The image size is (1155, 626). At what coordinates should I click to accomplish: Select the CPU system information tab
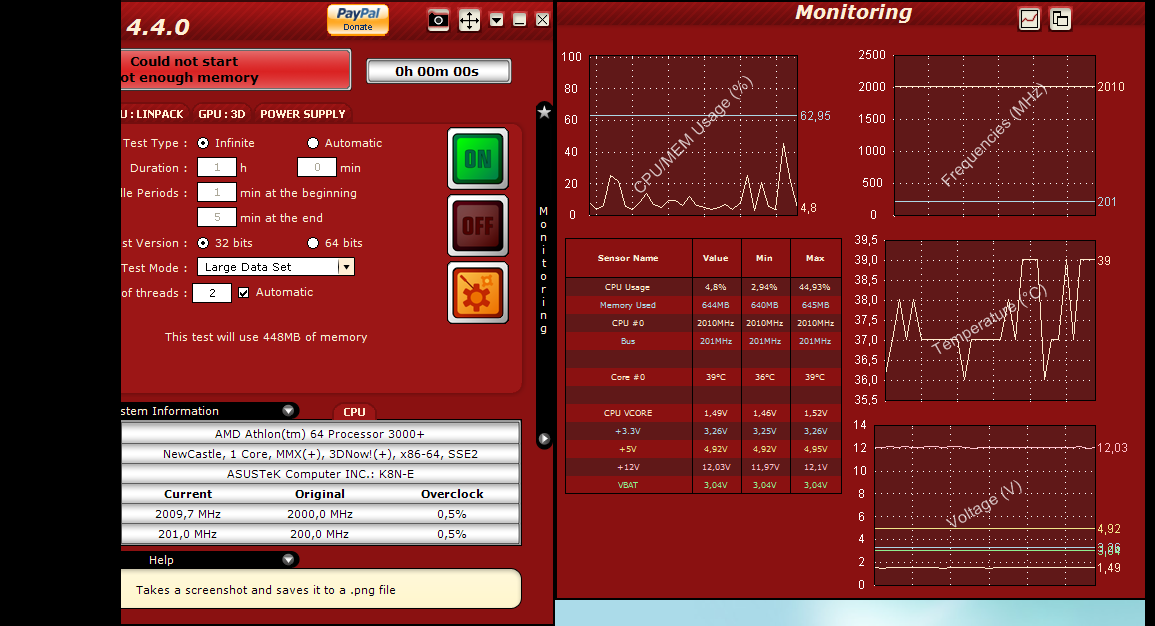pyautogui.click(x=354, y=412)
